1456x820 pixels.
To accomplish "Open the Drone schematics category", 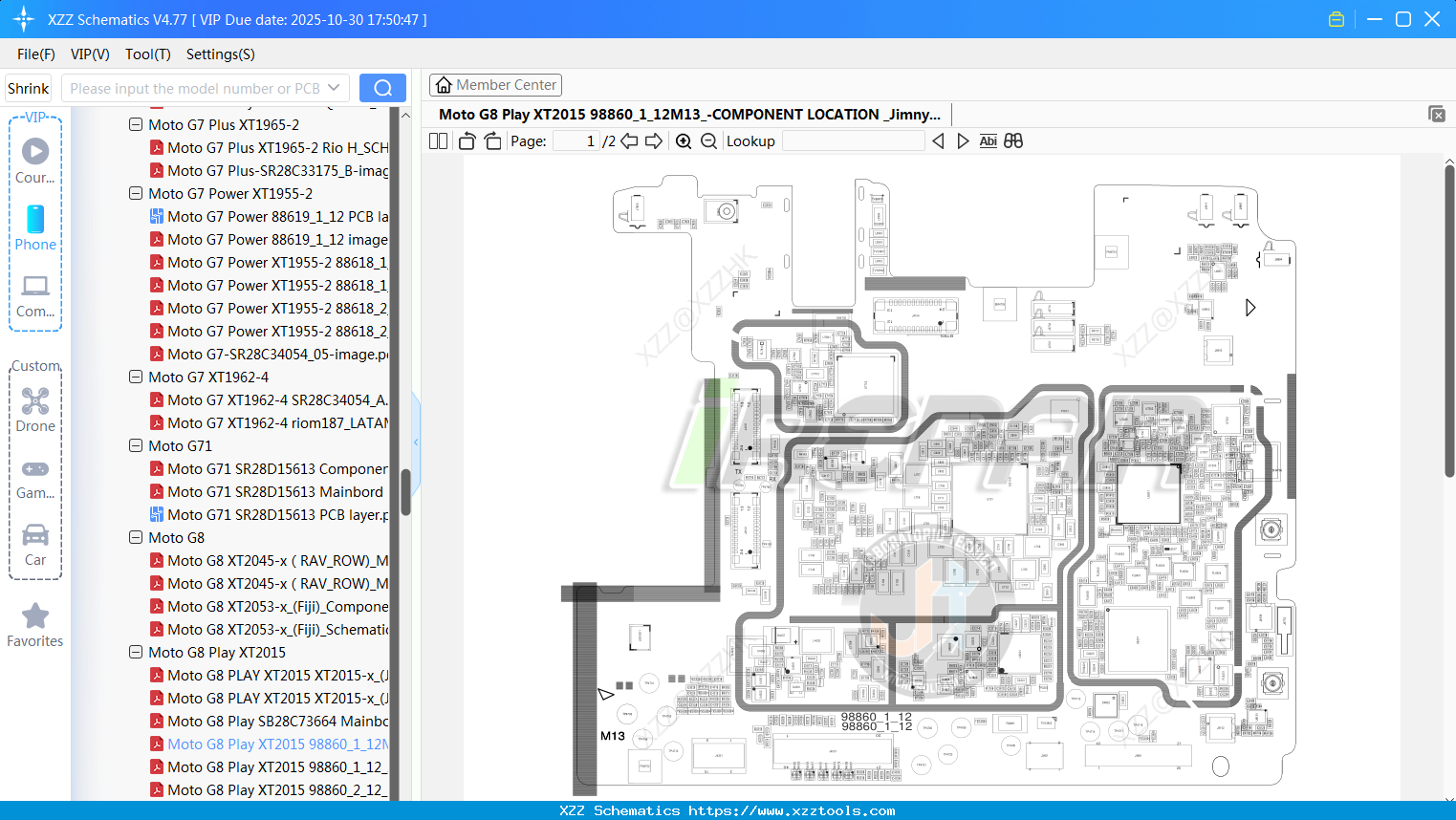I will click(x=35, y=411).
